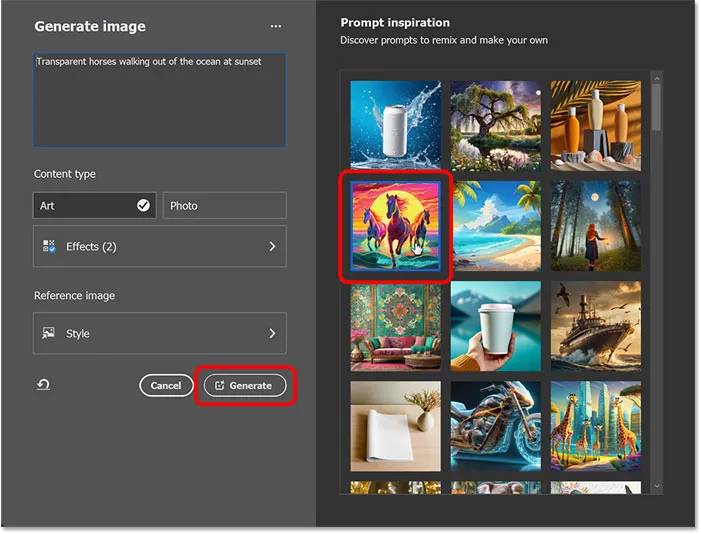This screenshot has height=534, width=701.
Task: Choose the colorful horses sunset thumbnail
Action: [x=395, y=226]
